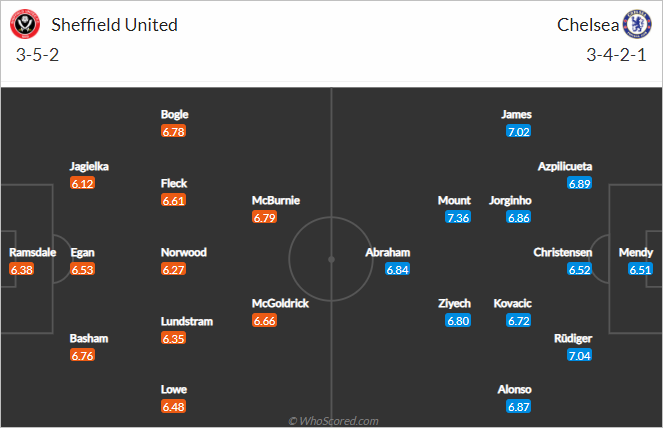Select player name Abraham
663x428 pixels.
click(388, 252)
